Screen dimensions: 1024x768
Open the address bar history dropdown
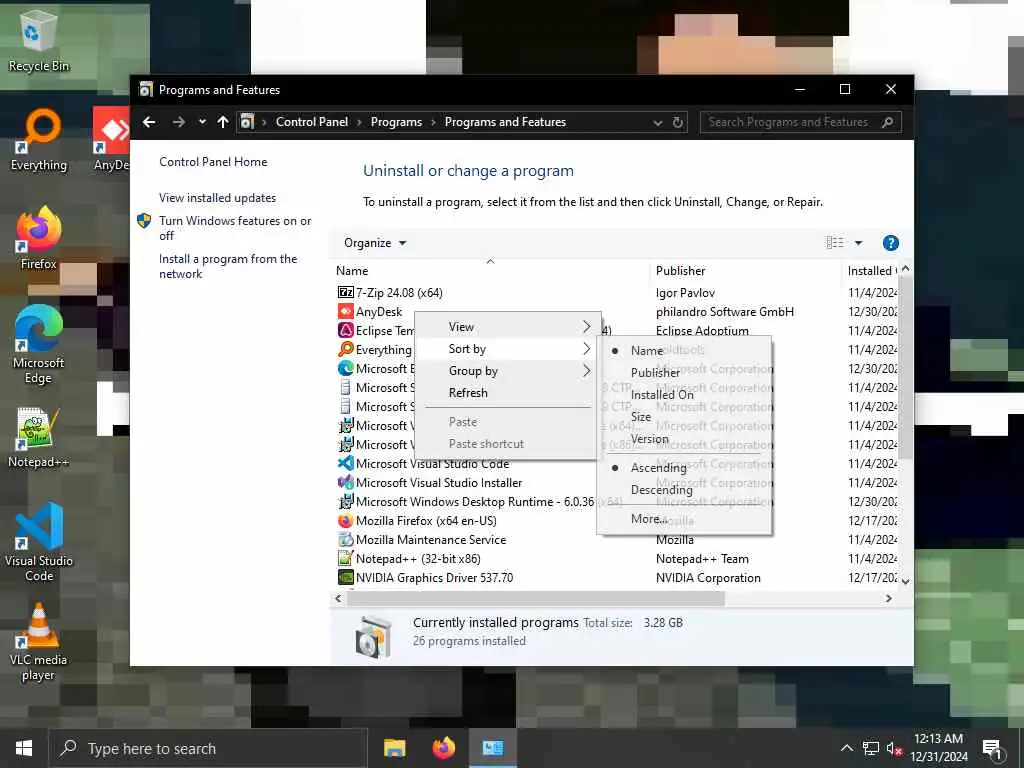[x=658, y=123]
